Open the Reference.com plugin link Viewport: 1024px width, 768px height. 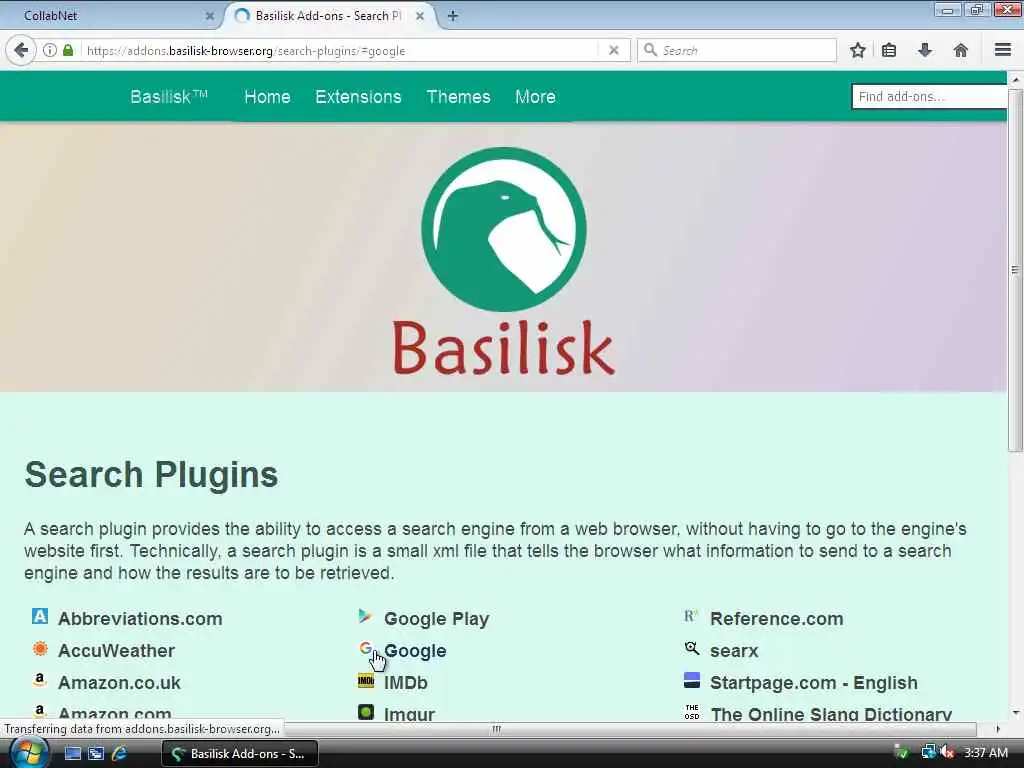click(776, 618)
